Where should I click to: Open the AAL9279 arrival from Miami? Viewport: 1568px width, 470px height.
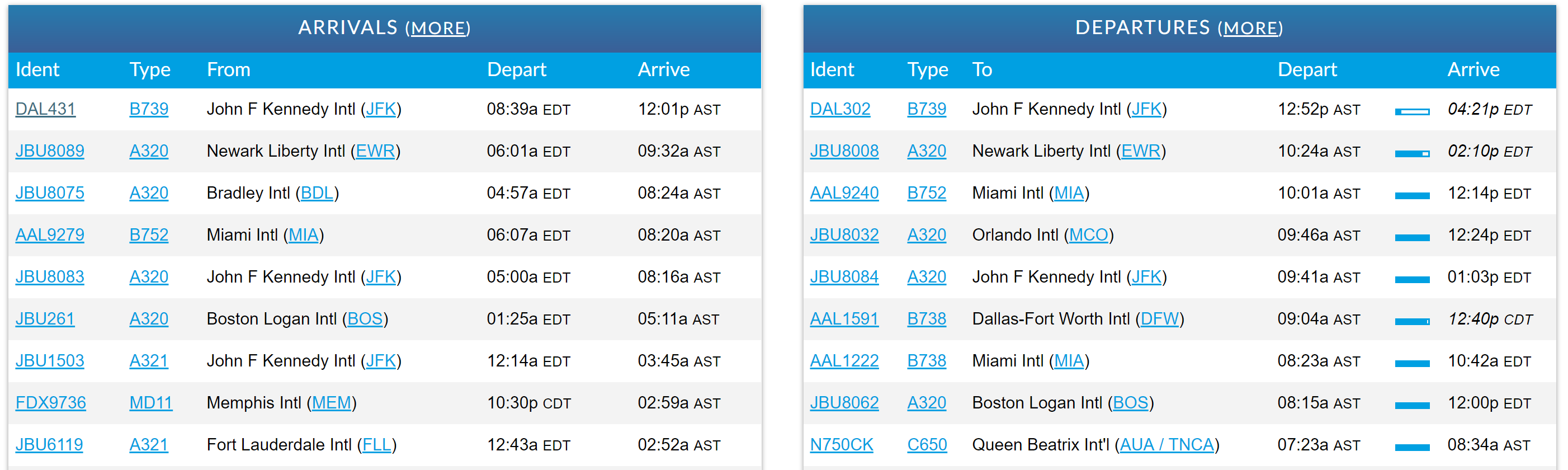pyautogui.click(x=49, y=235)
